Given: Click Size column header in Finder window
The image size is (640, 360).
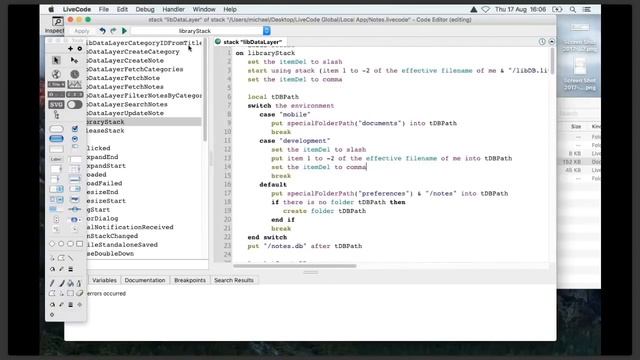Looking at the screenshot, I should 576,126.
